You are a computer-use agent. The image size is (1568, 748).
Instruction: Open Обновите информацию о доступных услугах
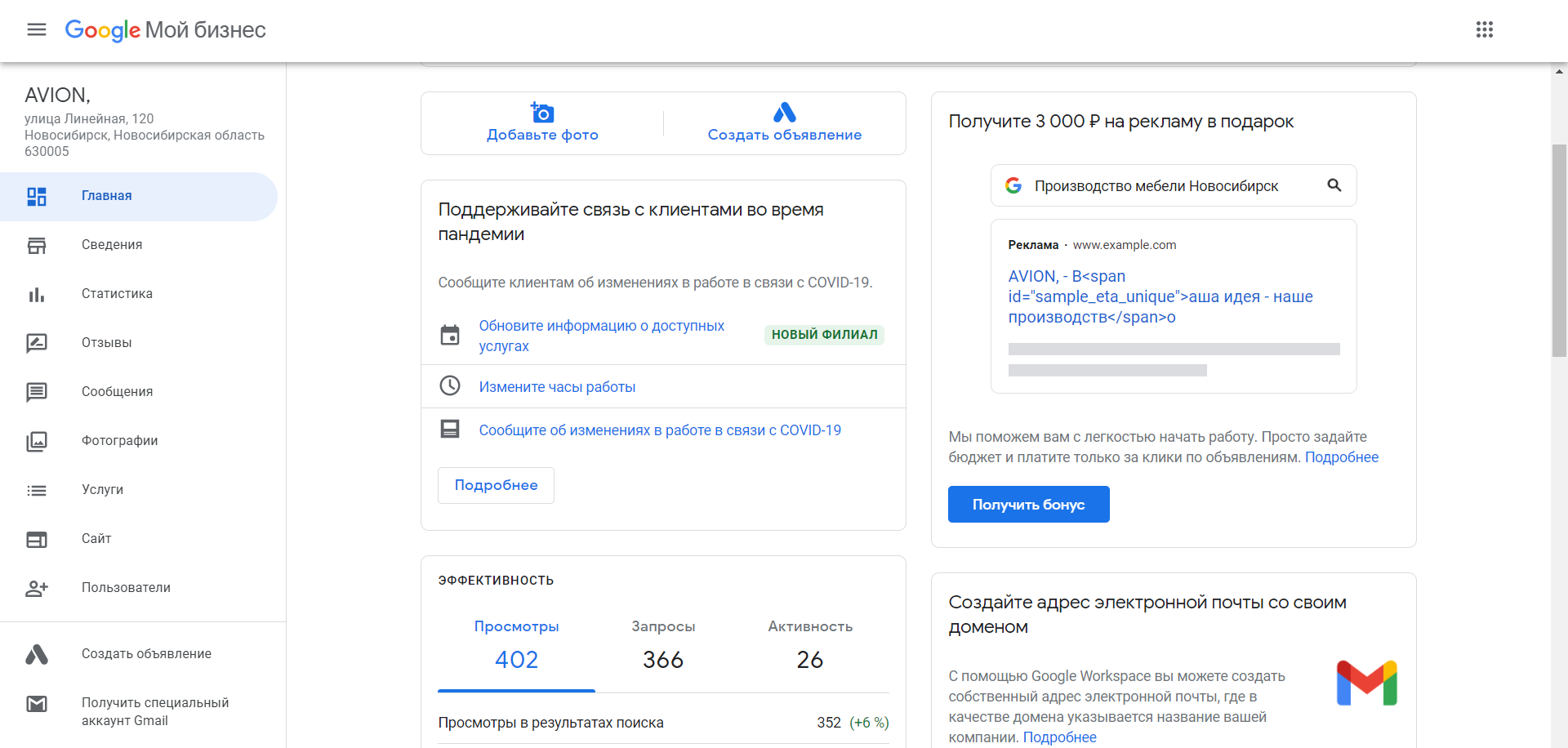point(602,336)
